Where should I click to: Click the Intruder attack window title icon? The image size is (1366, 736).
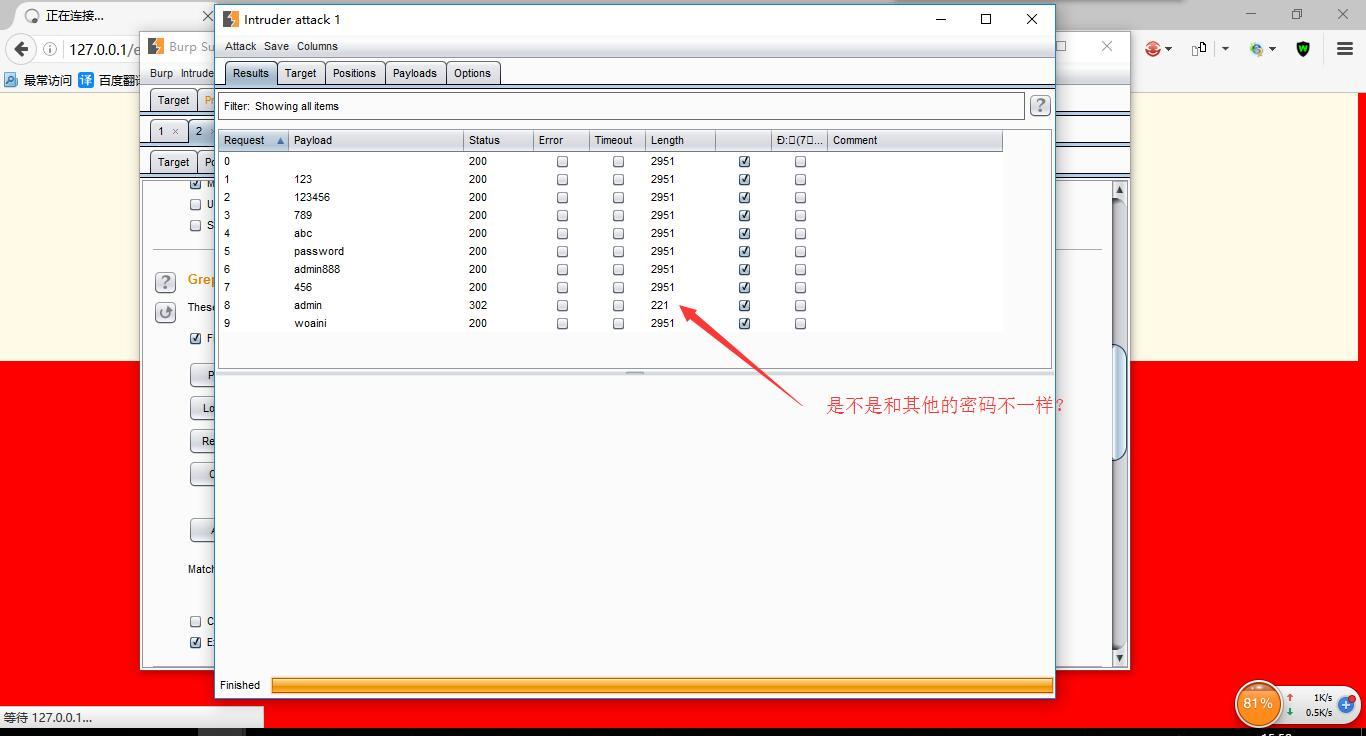231,19
